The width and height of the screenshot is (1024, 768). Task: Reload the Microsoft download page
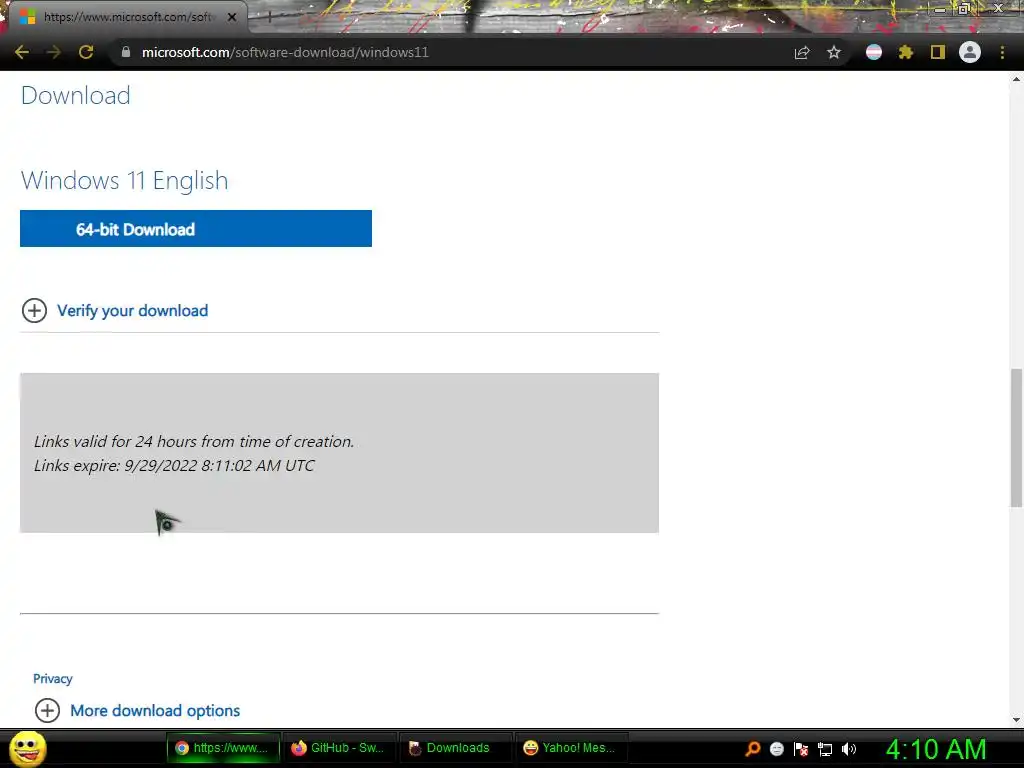pyautogui.click(x=86, y=52)
